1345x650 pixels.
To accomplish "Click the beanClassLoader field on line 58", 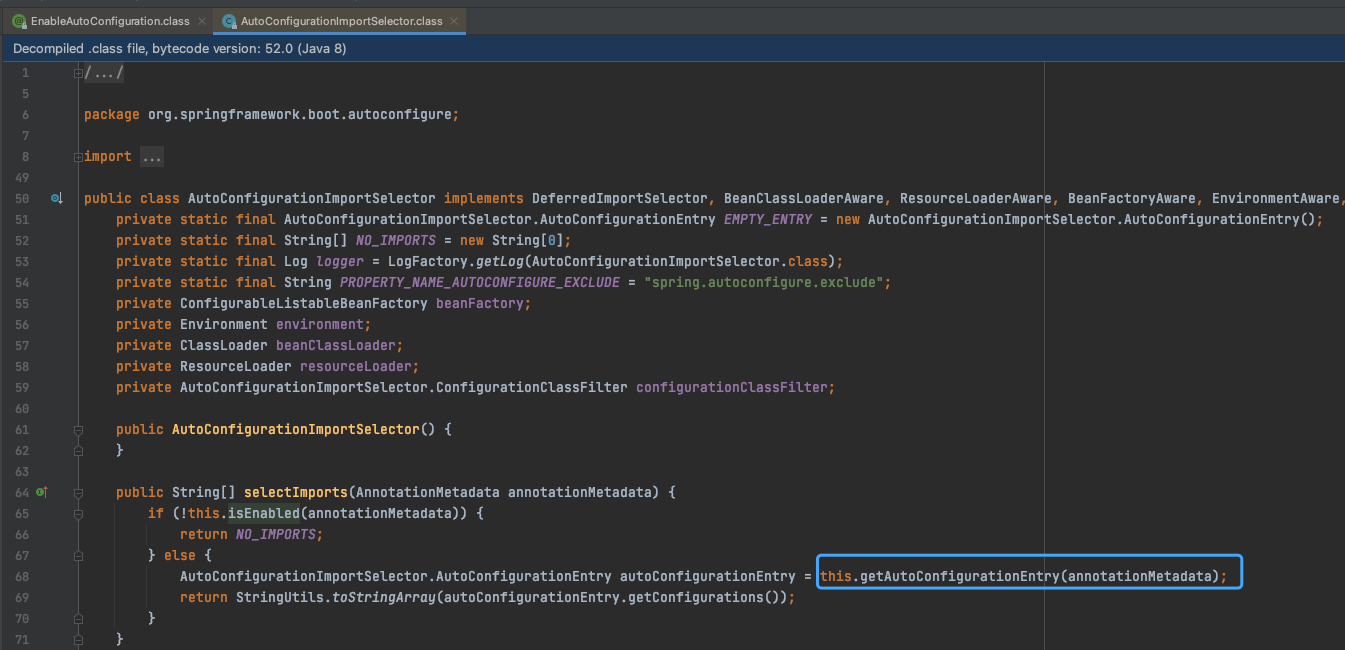I will (336, 346).
